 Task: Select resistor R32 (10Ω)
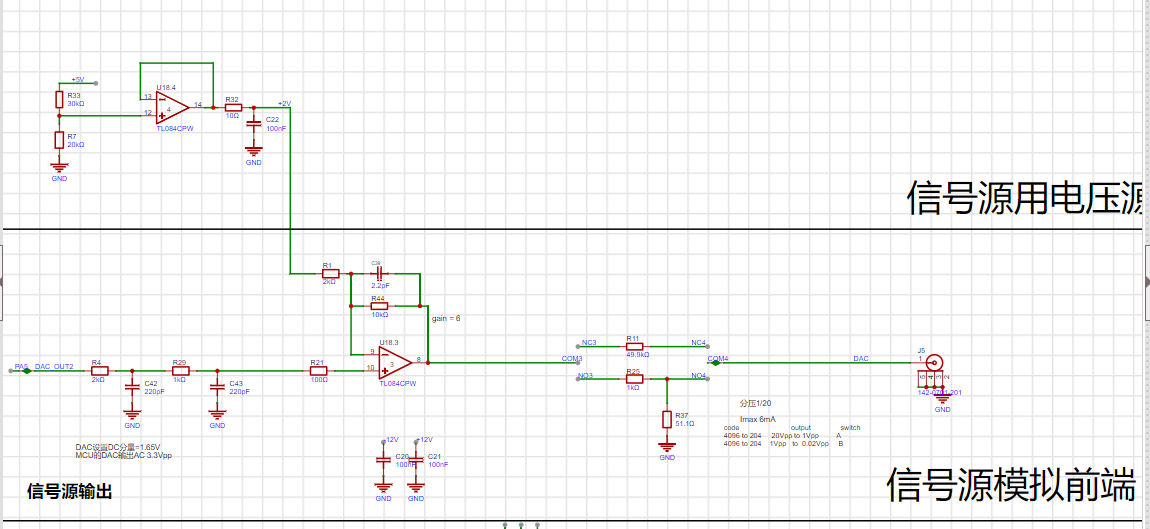[232, 107]
